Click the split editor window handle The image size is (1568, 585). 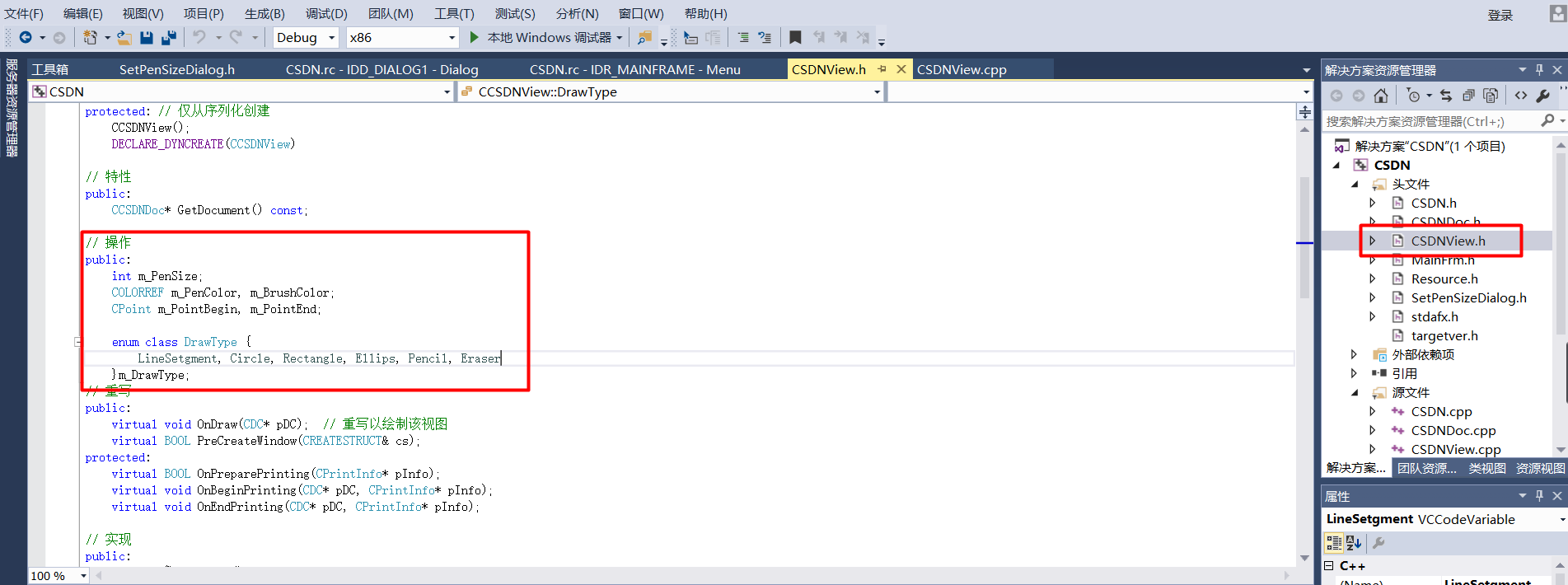[1305, 111]
